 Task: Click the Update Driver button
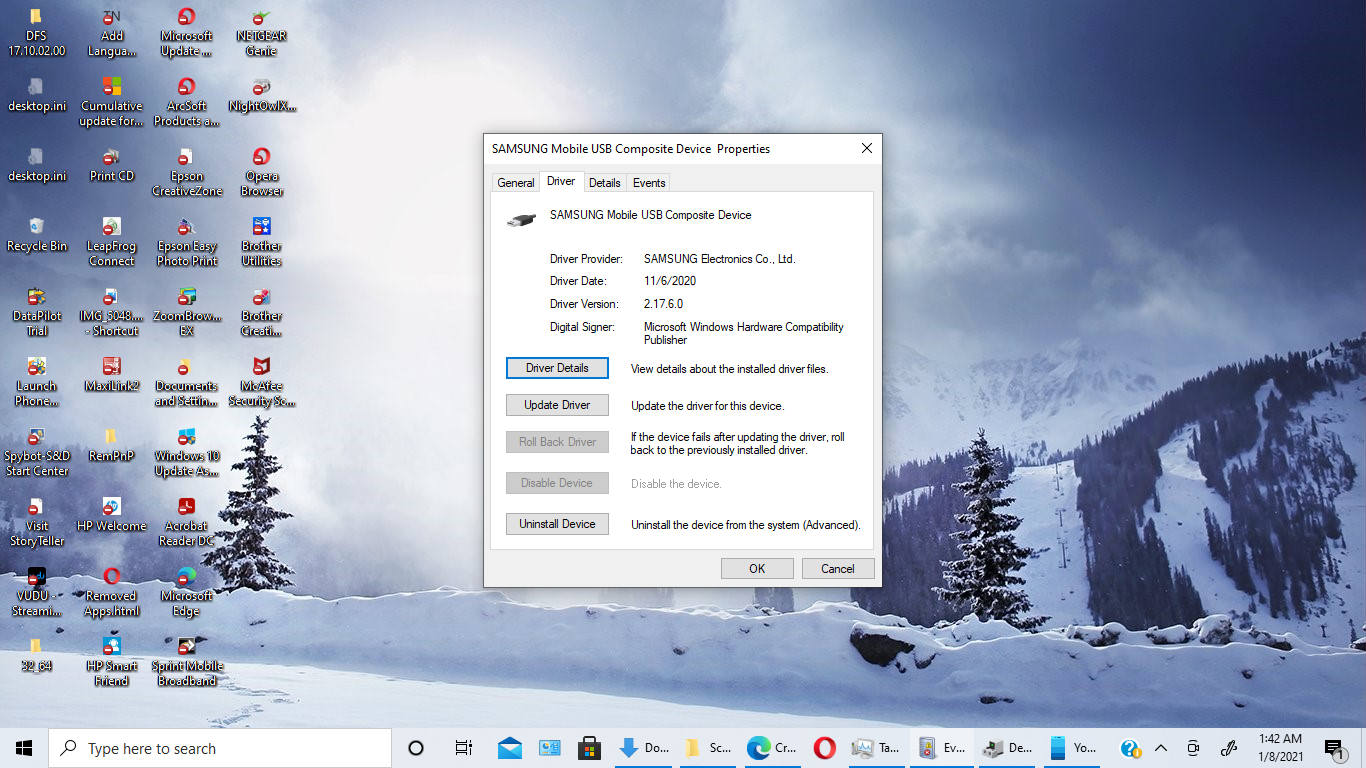(x=557, y=405)
